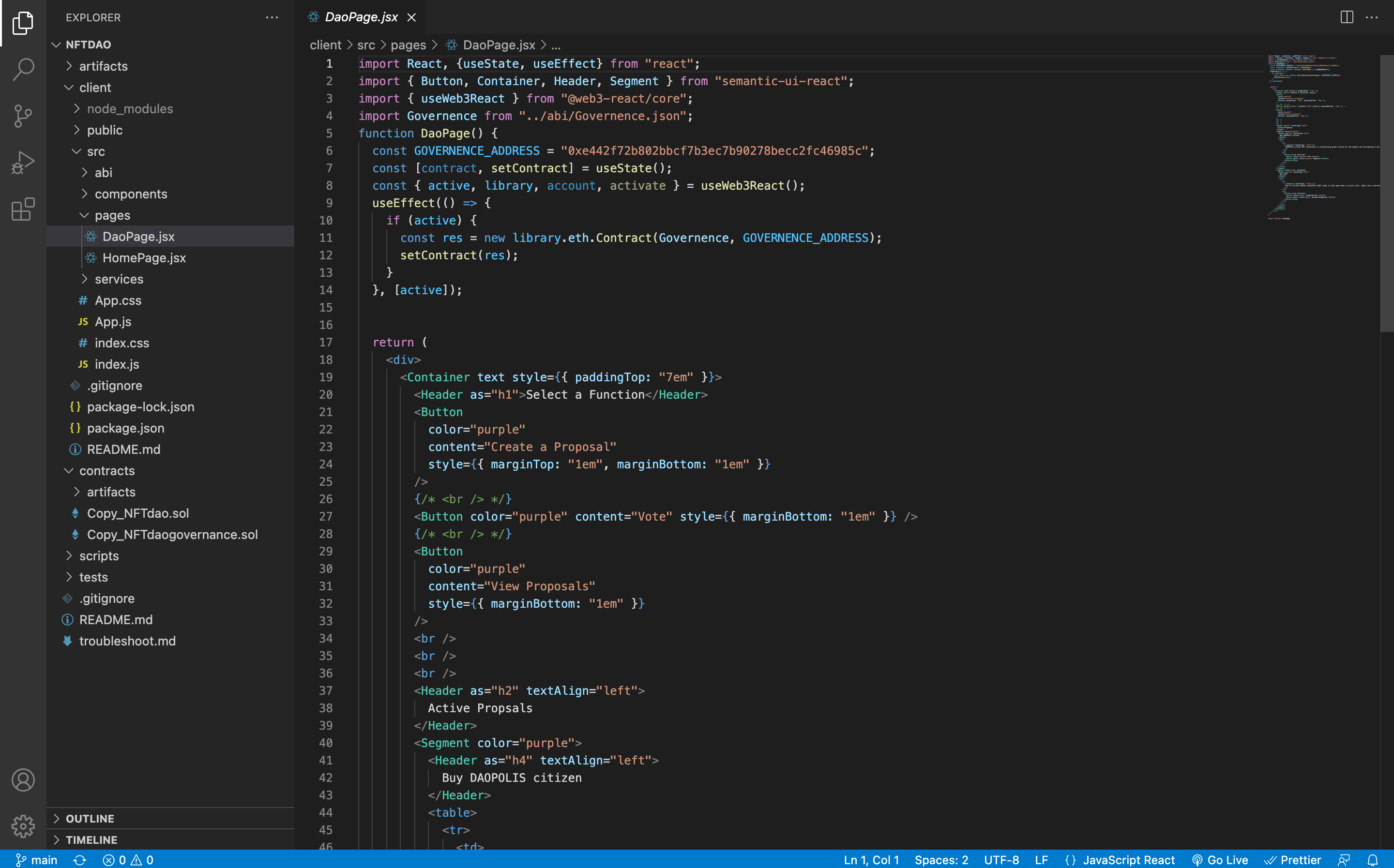This screenshot has height=868, width=1394.
Task: Select the DaoPage.jsx editor tab
Action: click(361, 17)
